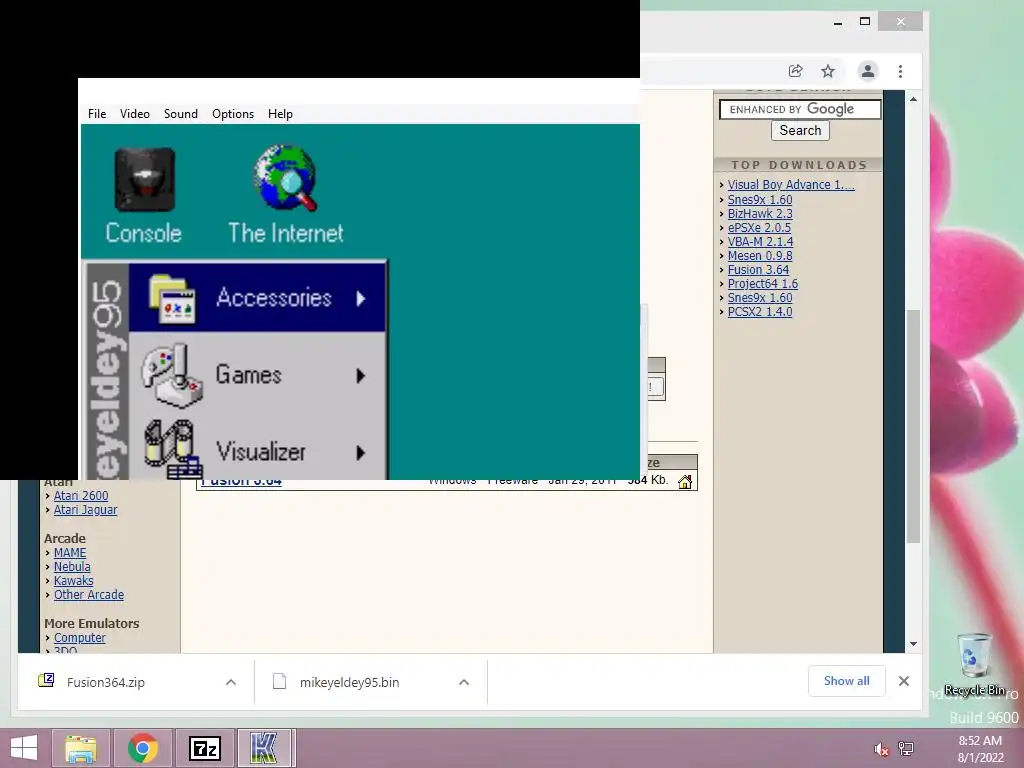Screen dimensions: 1024x768
Task: Open the ePSXe 2.0.5 link
Action: [x=759, y=227]
